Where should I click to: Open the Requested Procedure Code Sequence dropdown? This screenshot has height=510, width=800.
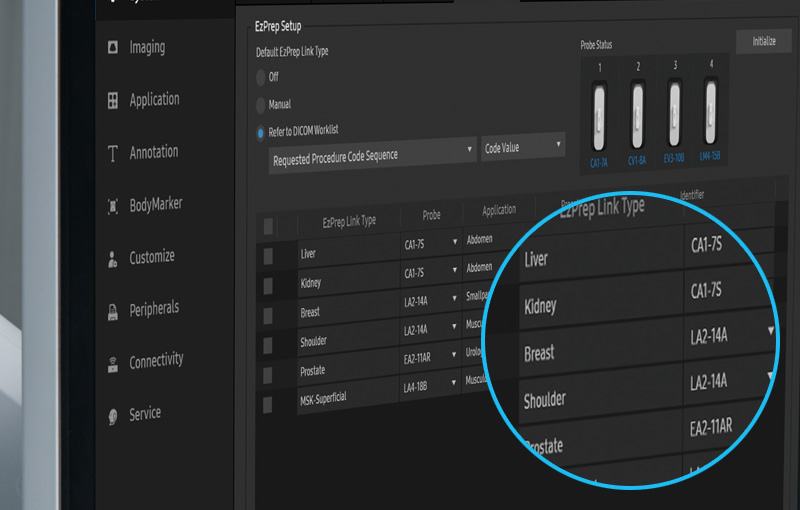[372, 155]
